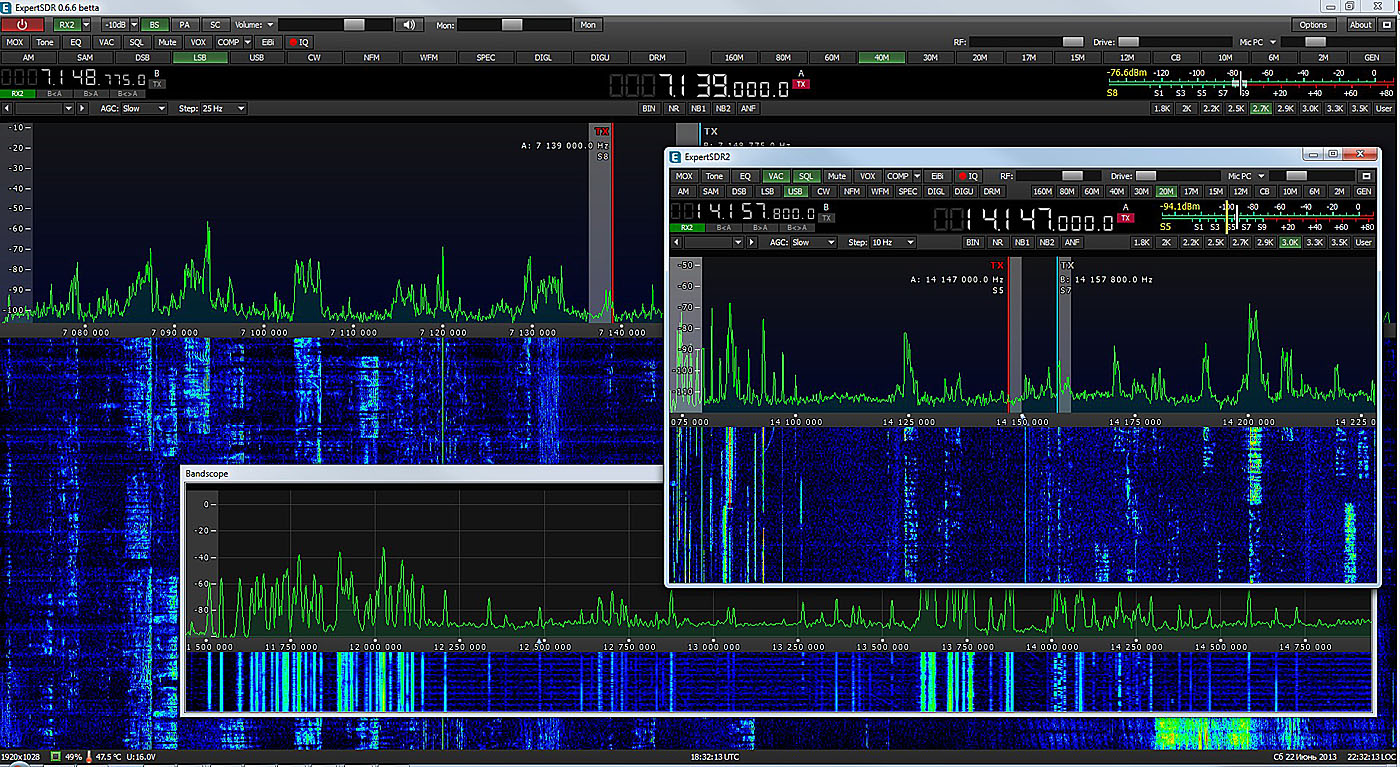Image resolution: width=1400 pixels, height=767 pixels.
Task: Select the 3.0K filter in ExpertSDR2 window
Action: (1290, 242)
